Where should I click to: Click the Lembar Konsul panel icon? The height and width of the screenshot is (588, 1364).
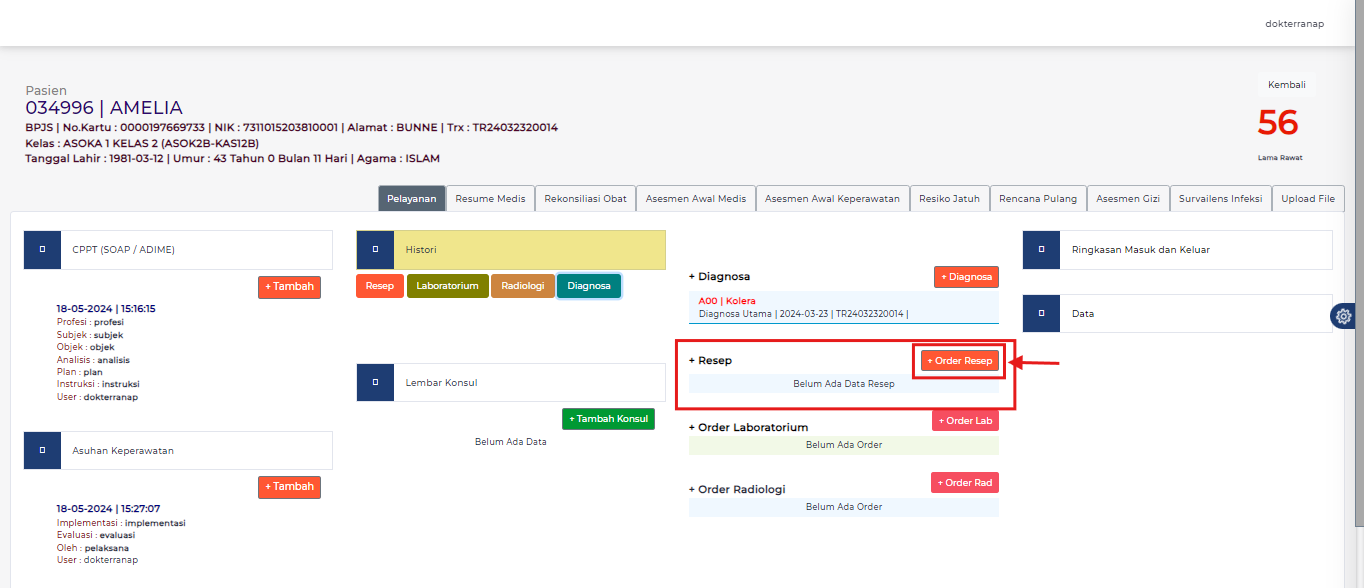coord(375,382)
